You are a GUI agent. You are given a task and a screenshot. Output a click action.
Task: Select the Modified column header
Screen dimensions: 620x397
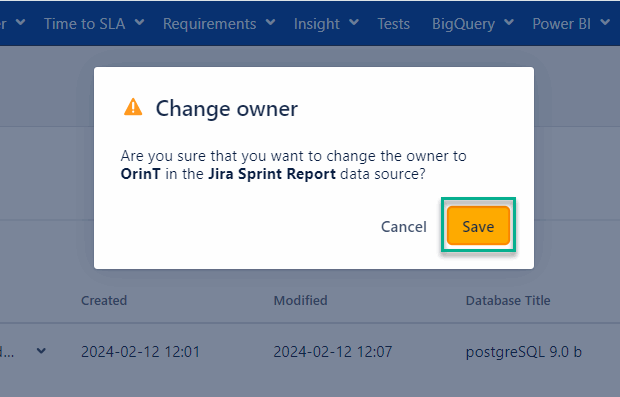(x=301, y=301)
